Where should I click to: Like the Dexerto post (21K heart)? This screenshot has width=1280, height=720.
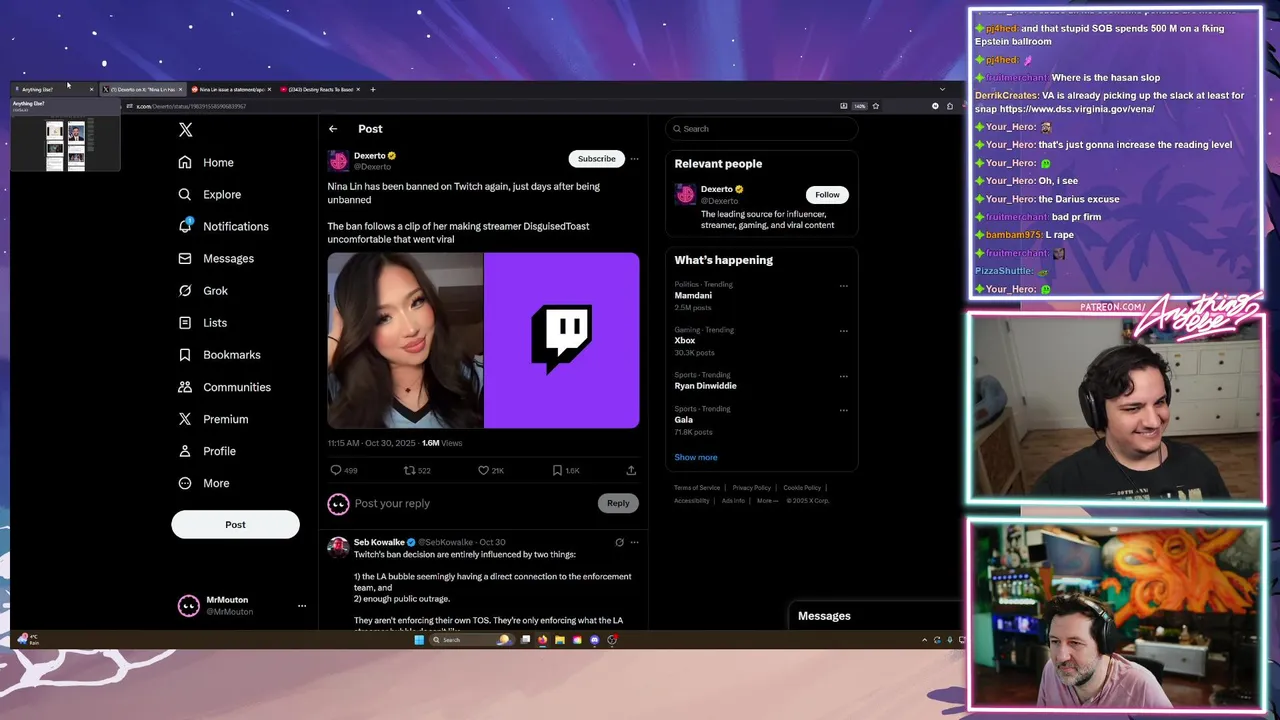(x=483, y=470)
